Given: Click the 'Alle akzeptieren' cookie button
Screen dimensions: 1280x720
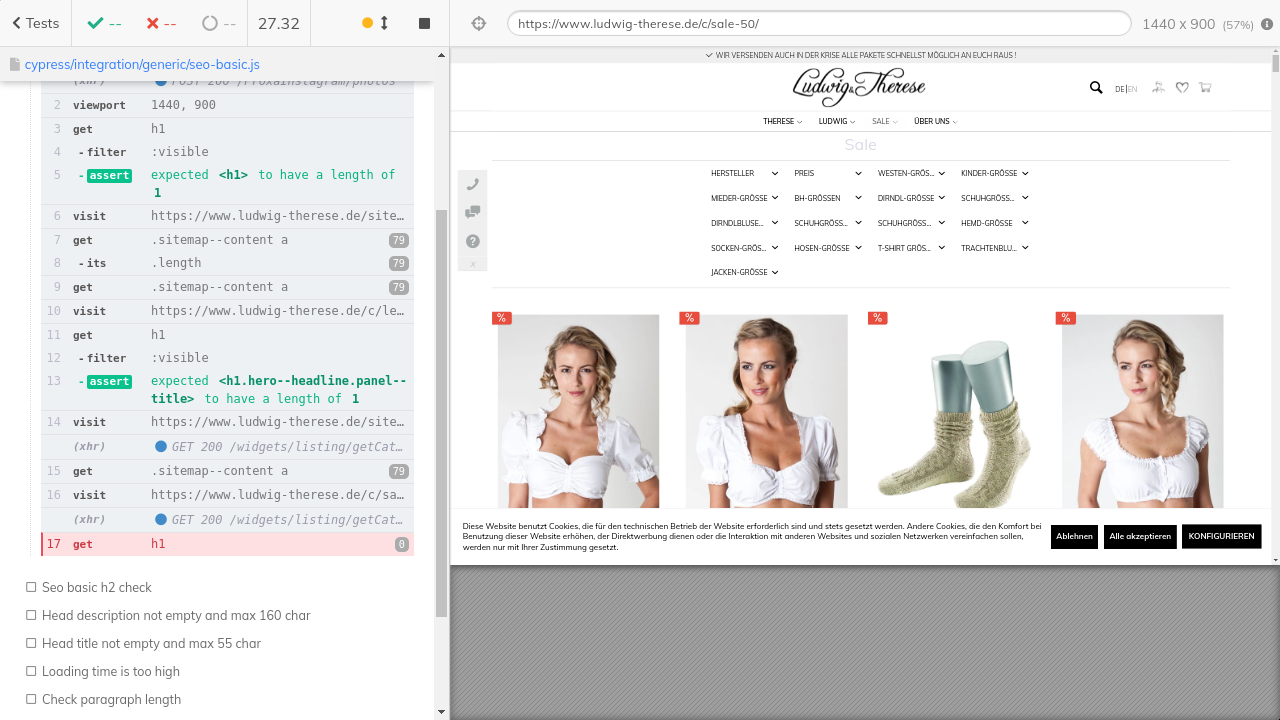Looking at the screenshot, I should coord(1140,536).
